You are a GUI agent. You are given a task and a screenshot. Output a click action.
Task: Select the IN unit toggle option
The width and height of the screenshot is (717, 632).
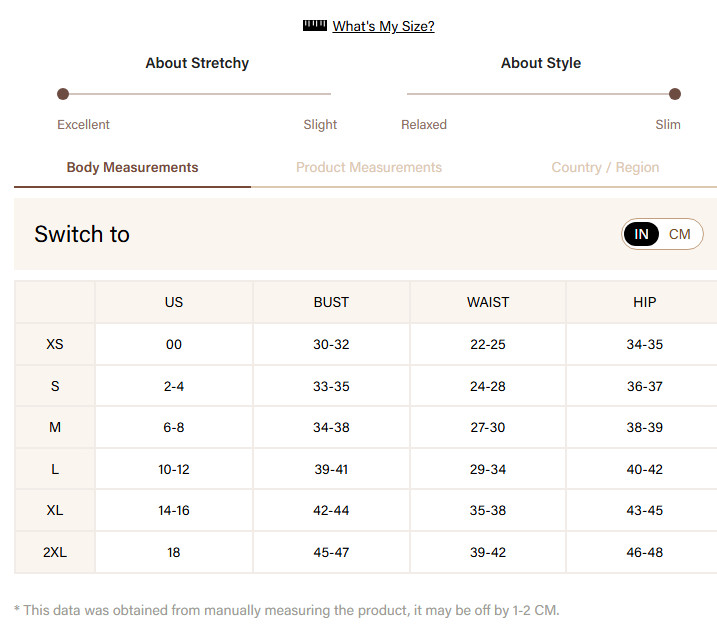(641, 234)
